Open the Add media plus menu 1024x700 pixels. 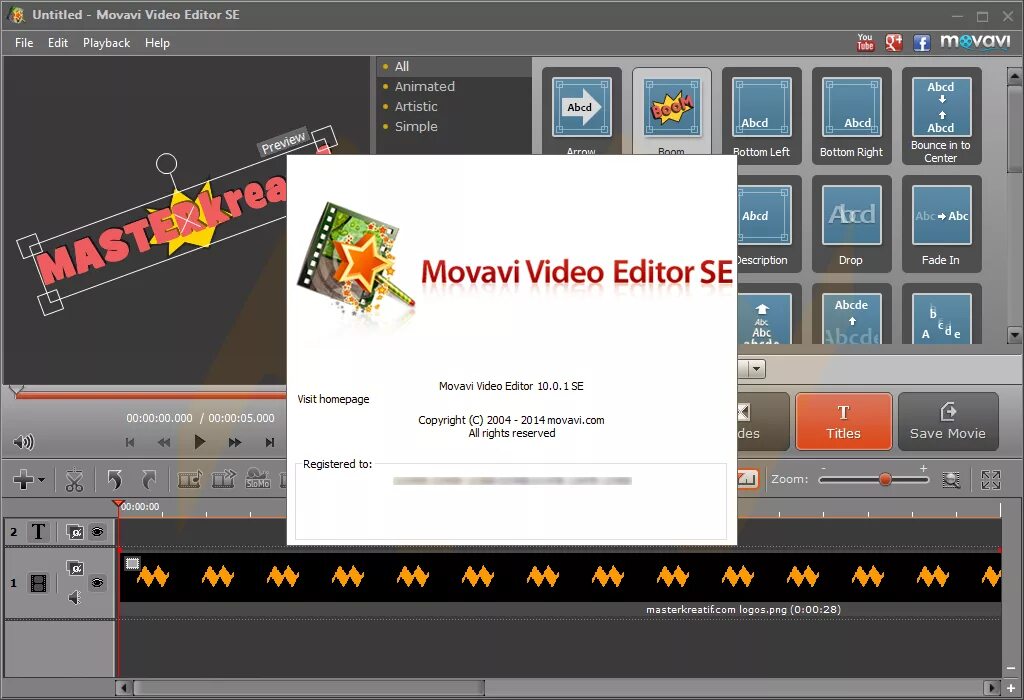28,479
